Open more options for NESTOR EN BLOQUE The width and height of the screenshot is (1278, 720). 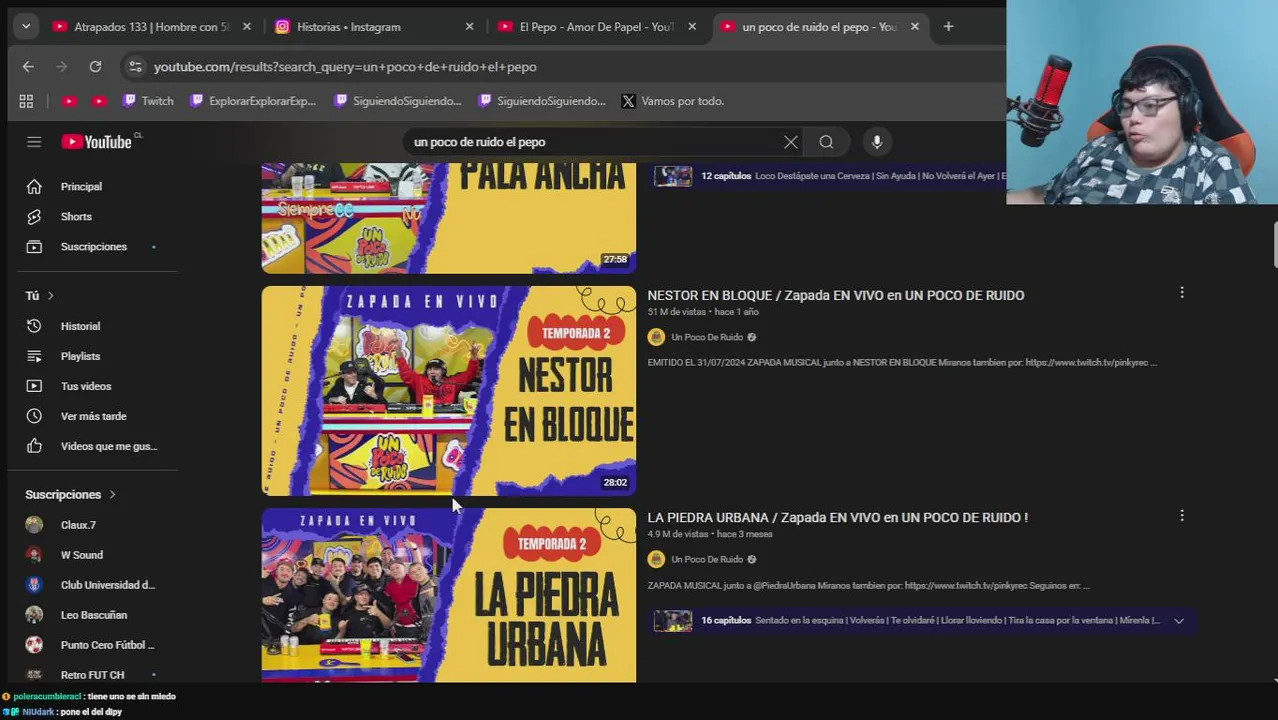pyautogui.click(x=1182, y=293)
